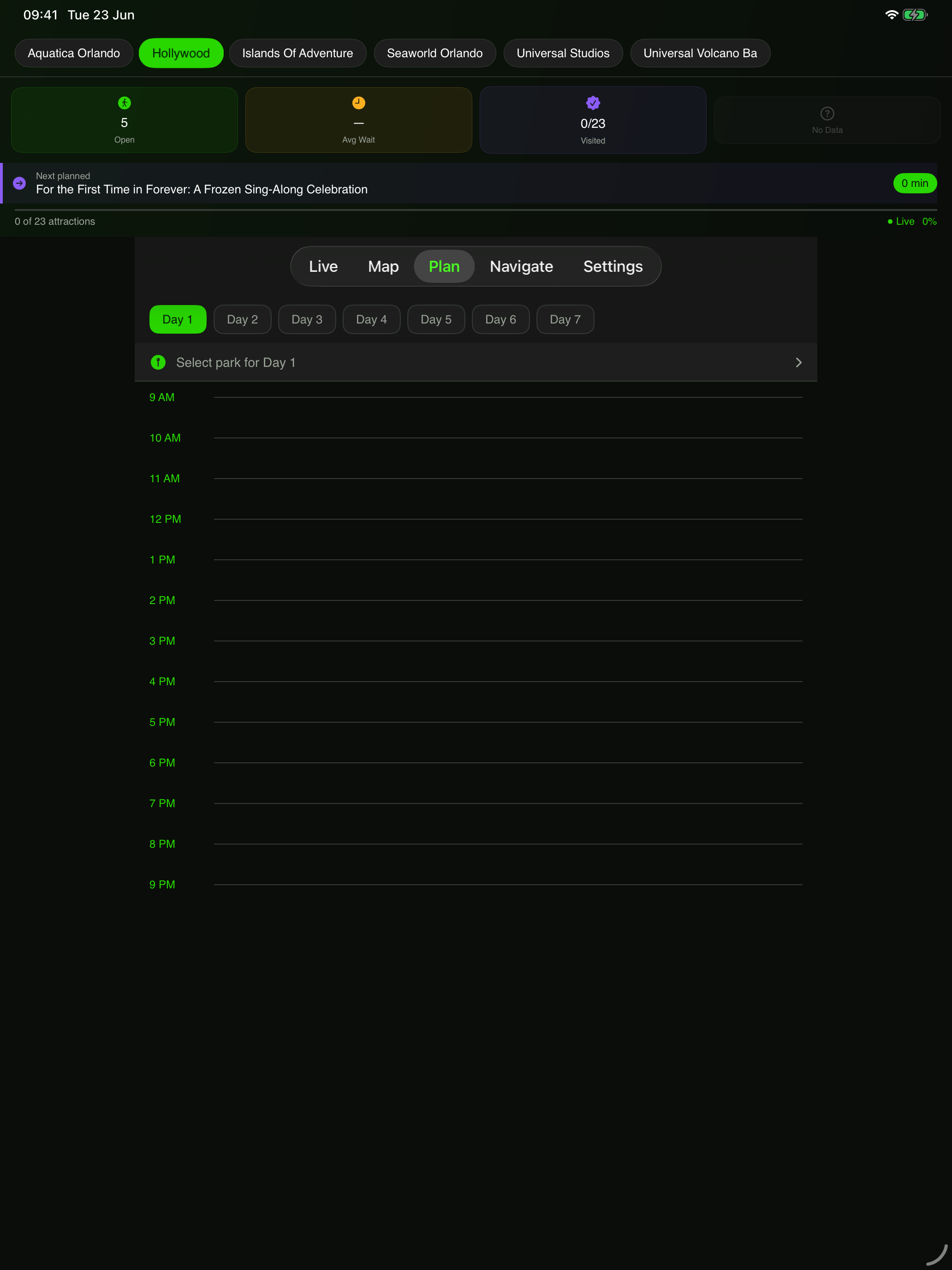952x1270 pixels.
Task: Click the Wi-Fi status icon
Action: [x=891, y=15]
